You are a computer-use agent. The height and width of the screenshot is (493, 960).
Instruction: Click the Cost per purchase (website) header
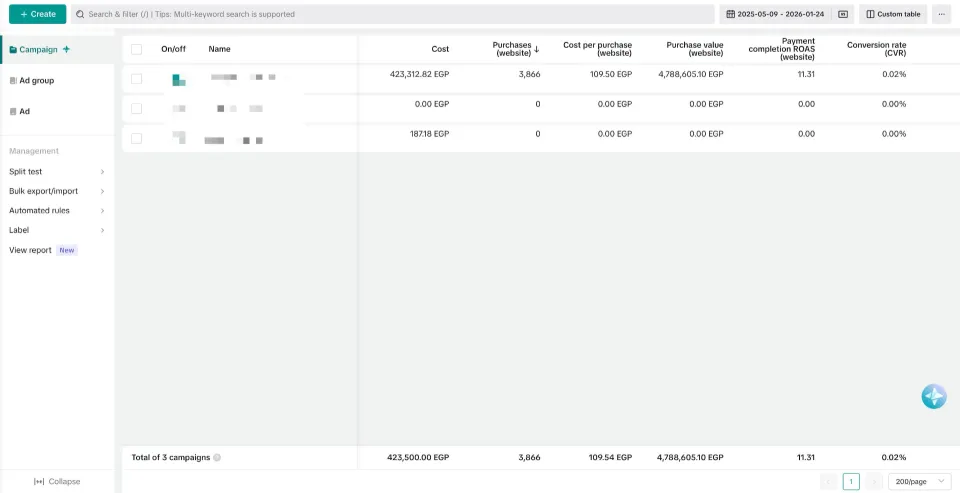tap(598, 49)
